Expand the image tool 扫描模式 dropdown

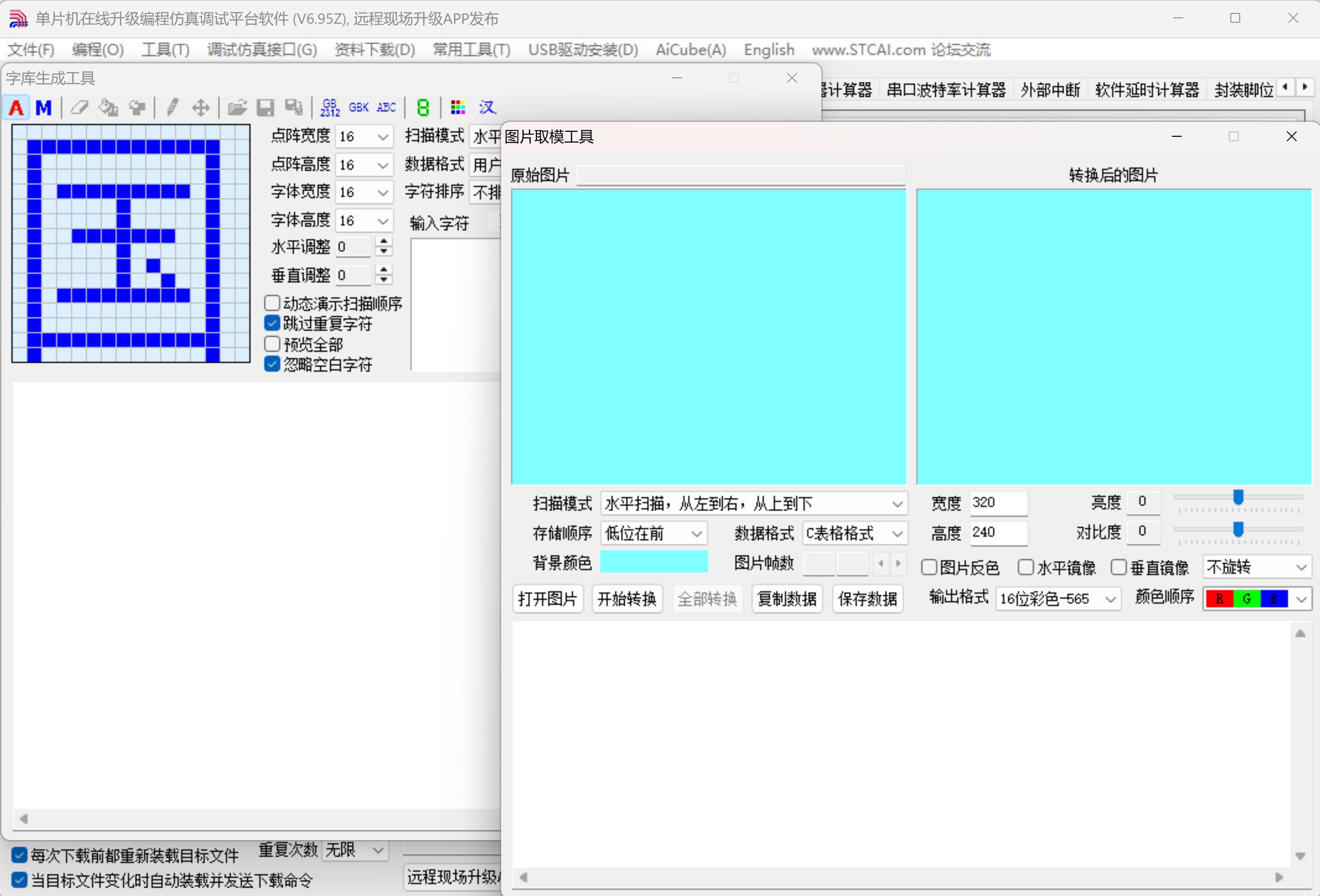754,503
